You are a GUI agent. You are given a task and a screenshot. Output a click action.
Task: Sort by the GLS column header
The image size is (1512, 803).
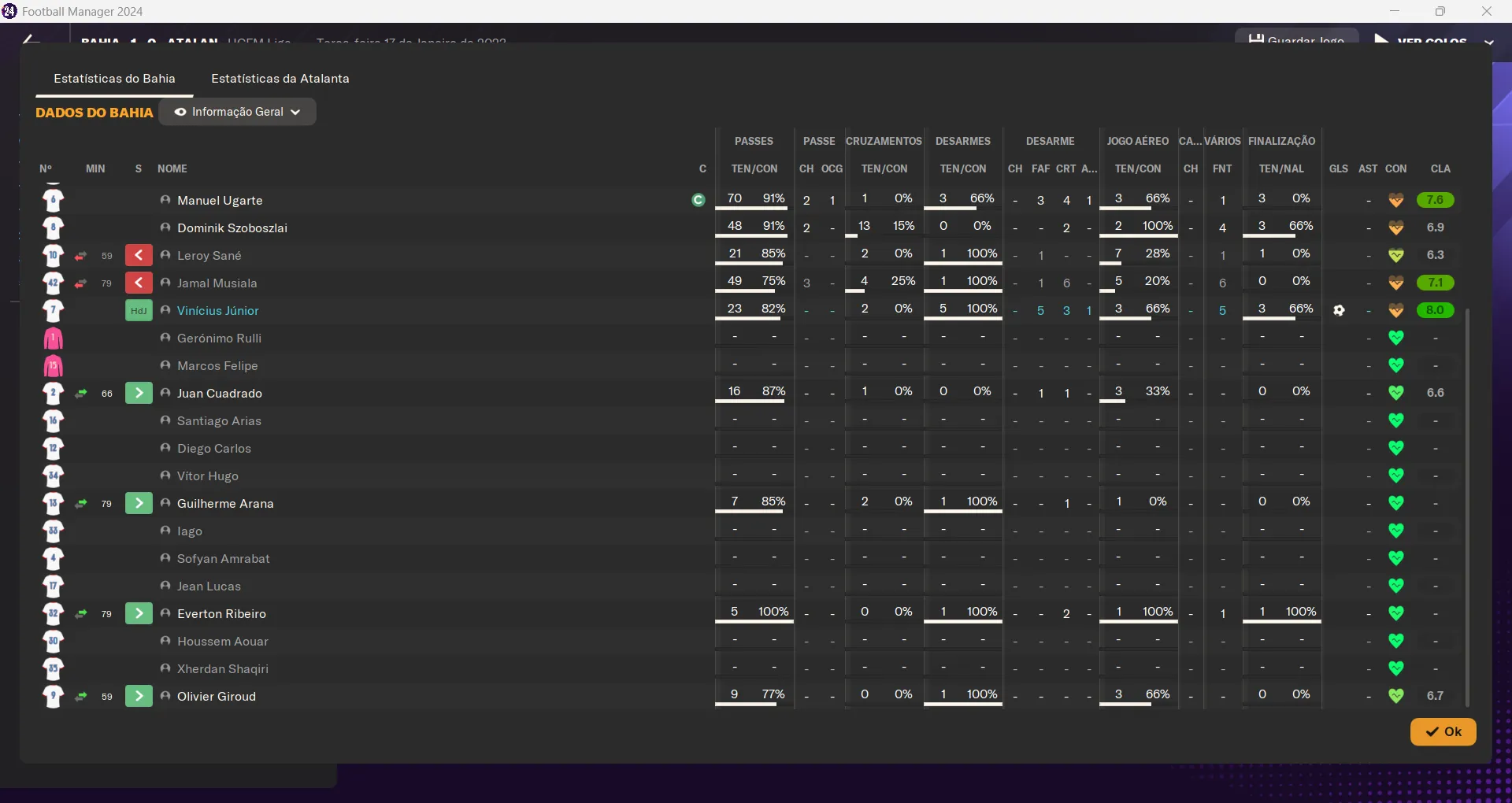tap(1339, 168)
